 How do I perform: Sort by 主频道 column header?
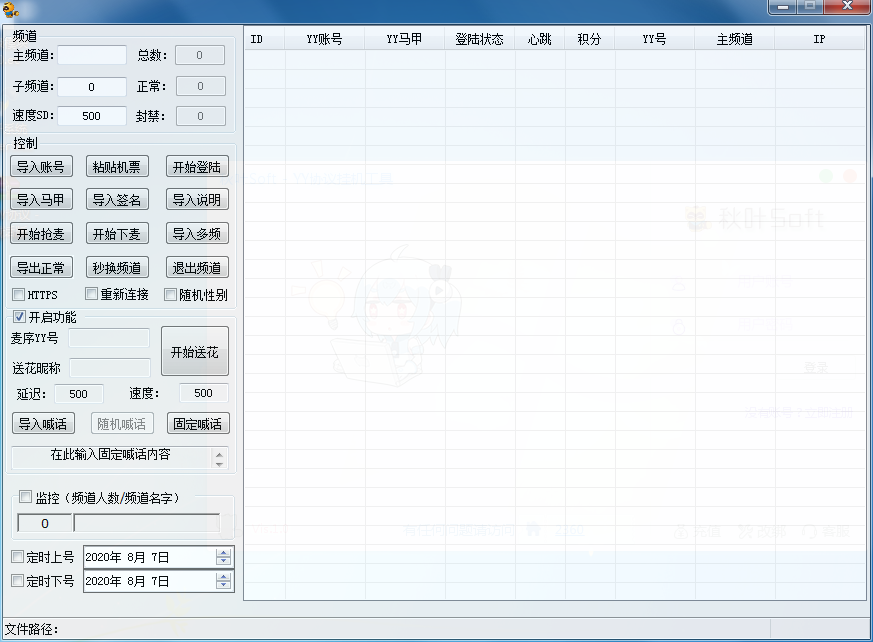click(735, 39)
